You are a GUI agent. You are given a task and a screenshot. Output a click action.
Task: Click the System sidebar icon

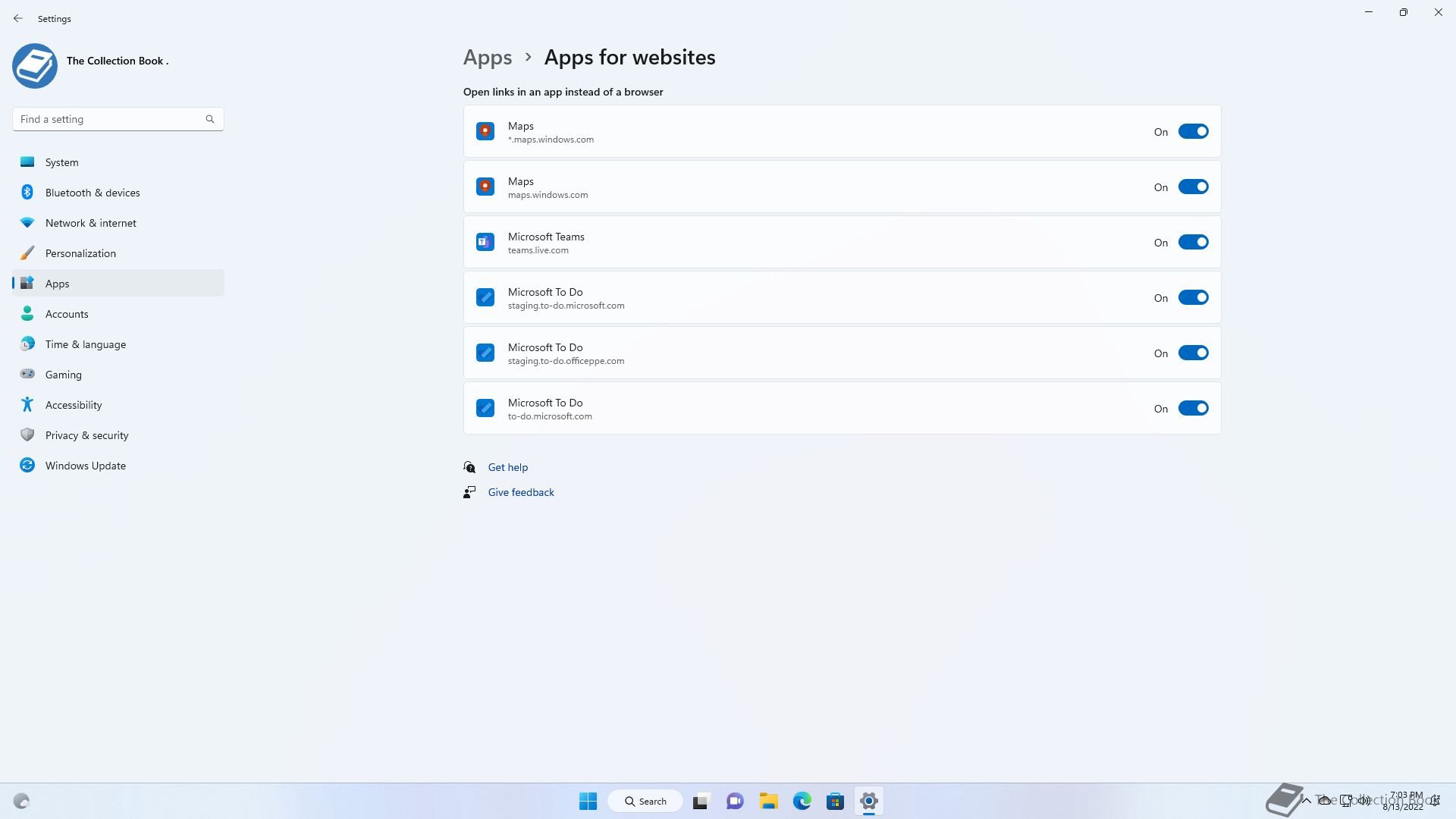click(27, 162)
